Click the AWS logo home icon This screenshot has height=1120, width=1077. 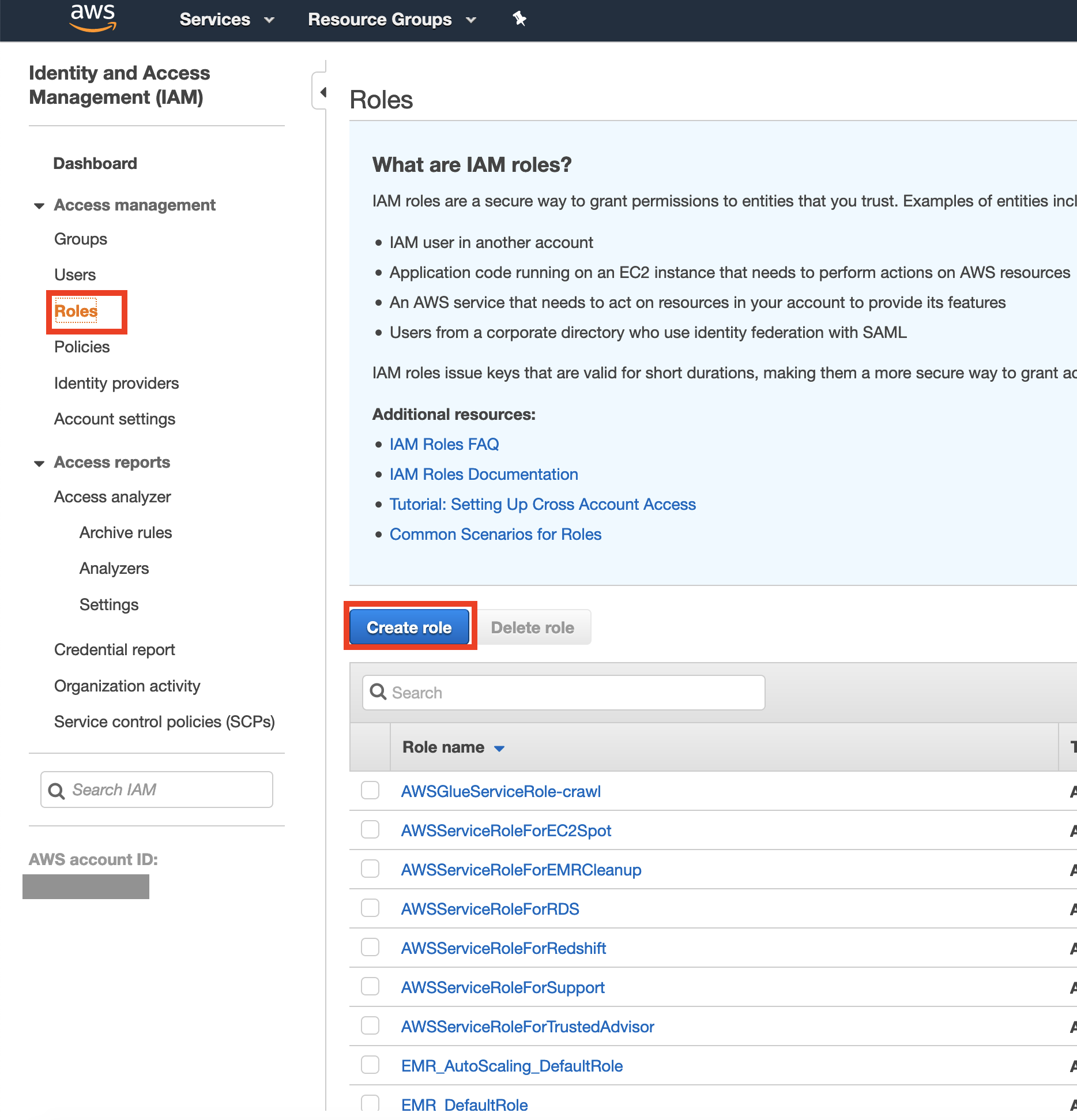[x=93, y=18]
